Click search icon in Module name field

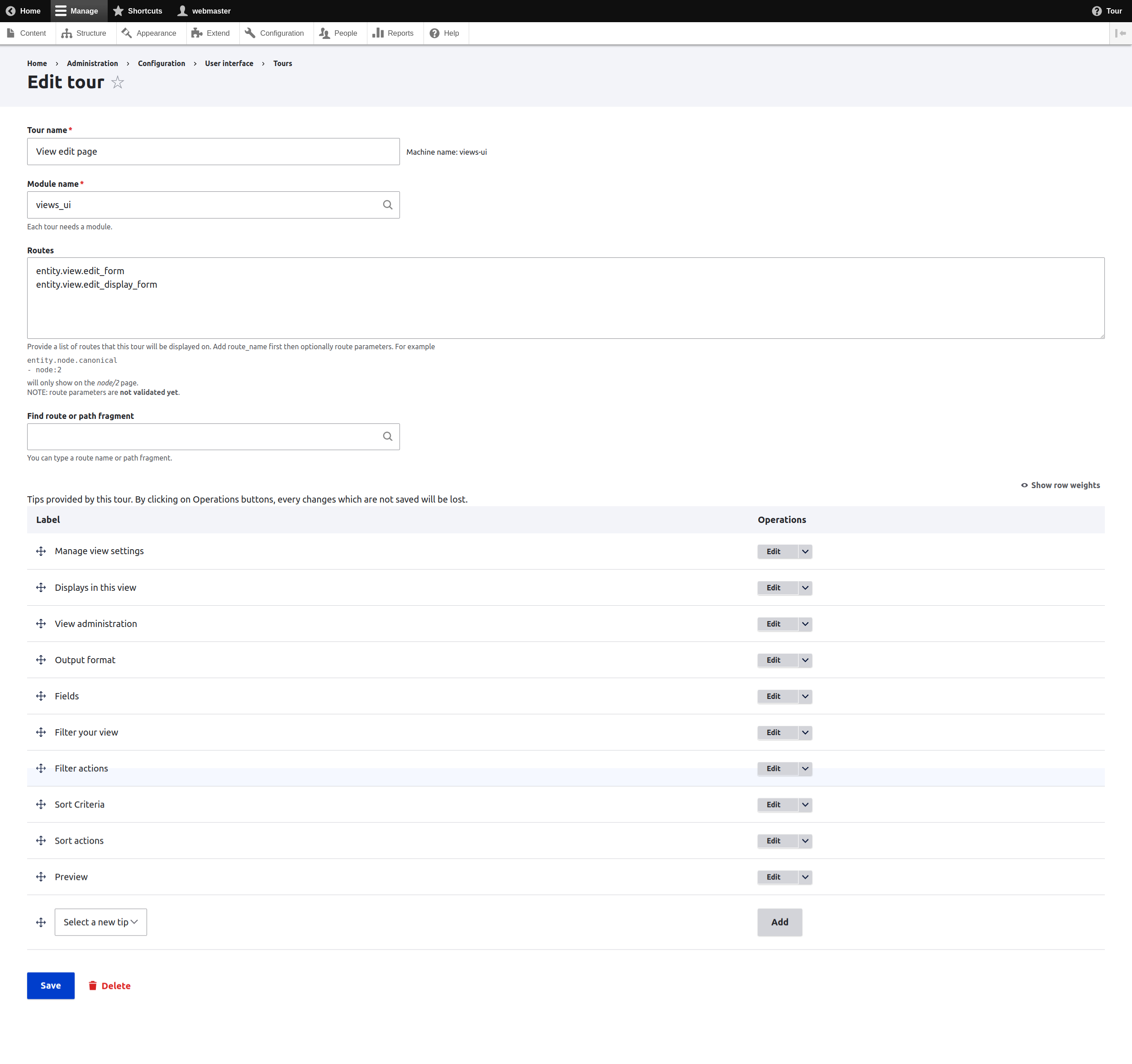pyautogui.click(x=387, y=205)
